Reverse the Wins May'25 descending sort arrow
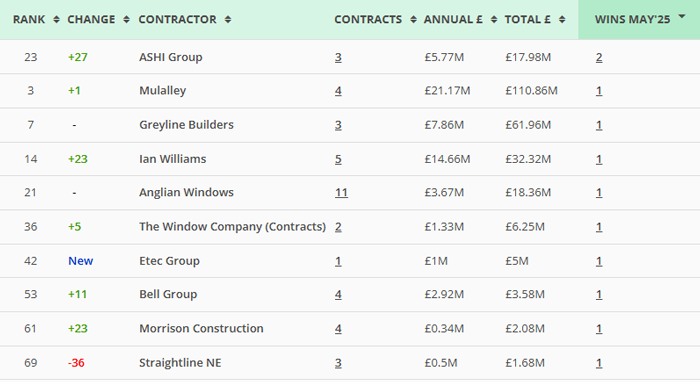700x382 pixels. (x=682, y=17)
